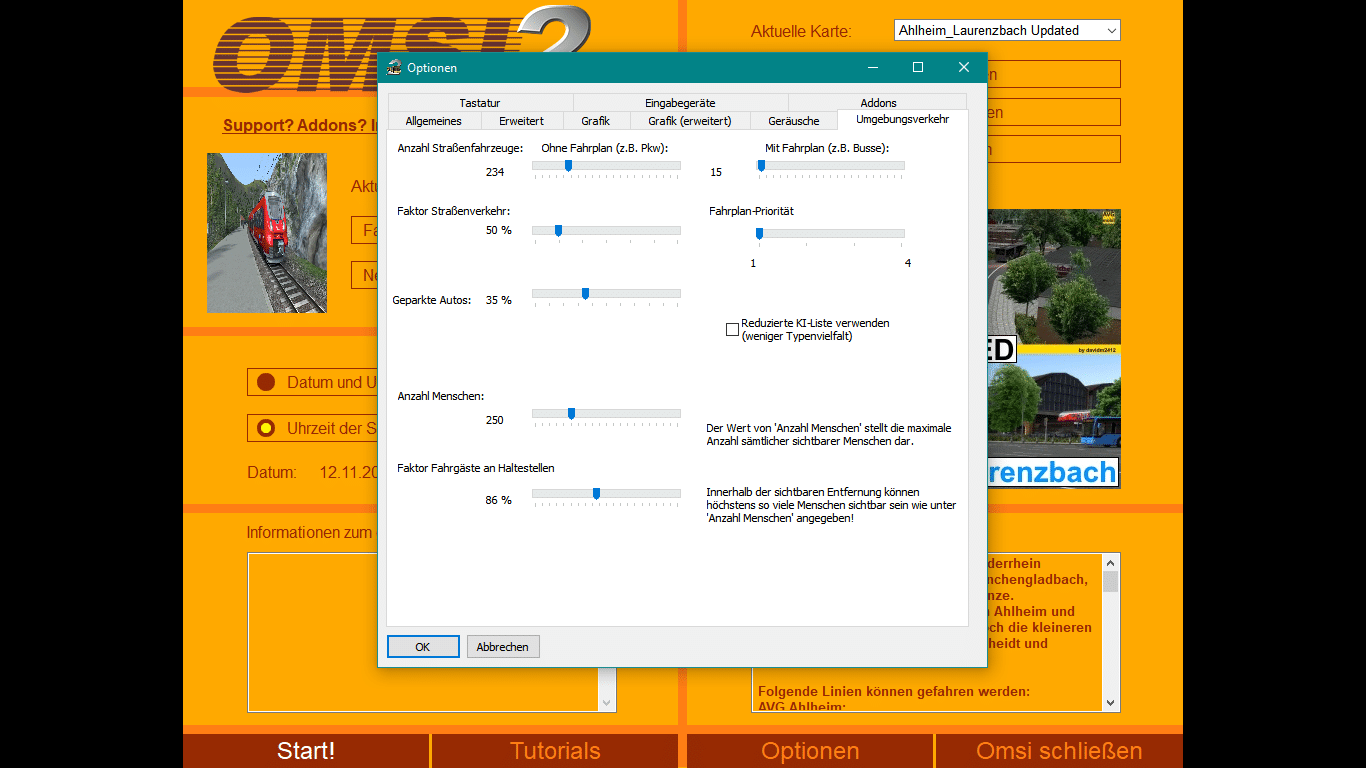The width and height of the screenshot is (1366, 768).
Task: Click the Fahrplan-Priorität slider handle
Action: pos(759,233)
